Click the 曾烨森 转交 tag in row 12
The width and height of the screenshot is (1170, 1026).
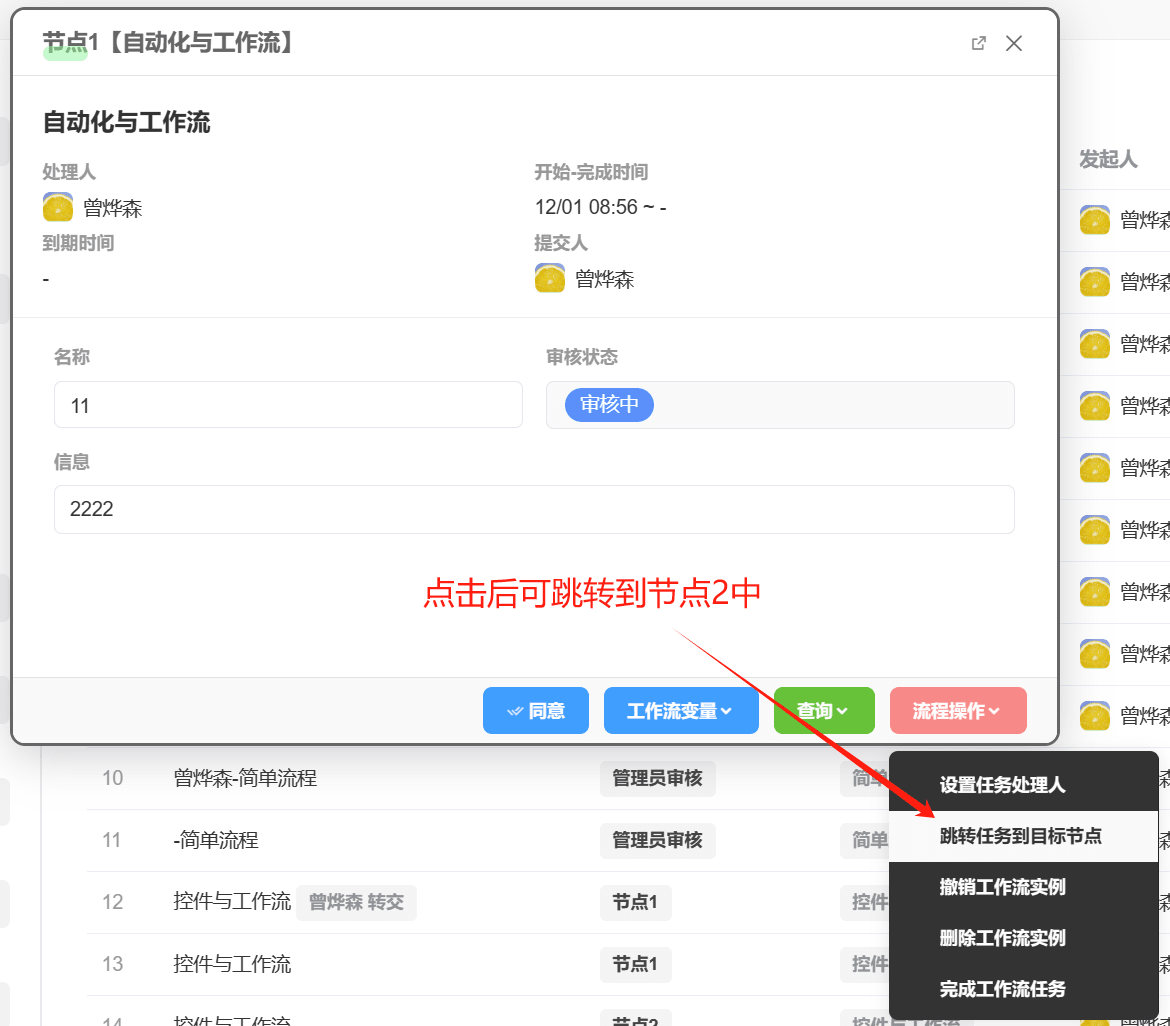coord(356,902)
